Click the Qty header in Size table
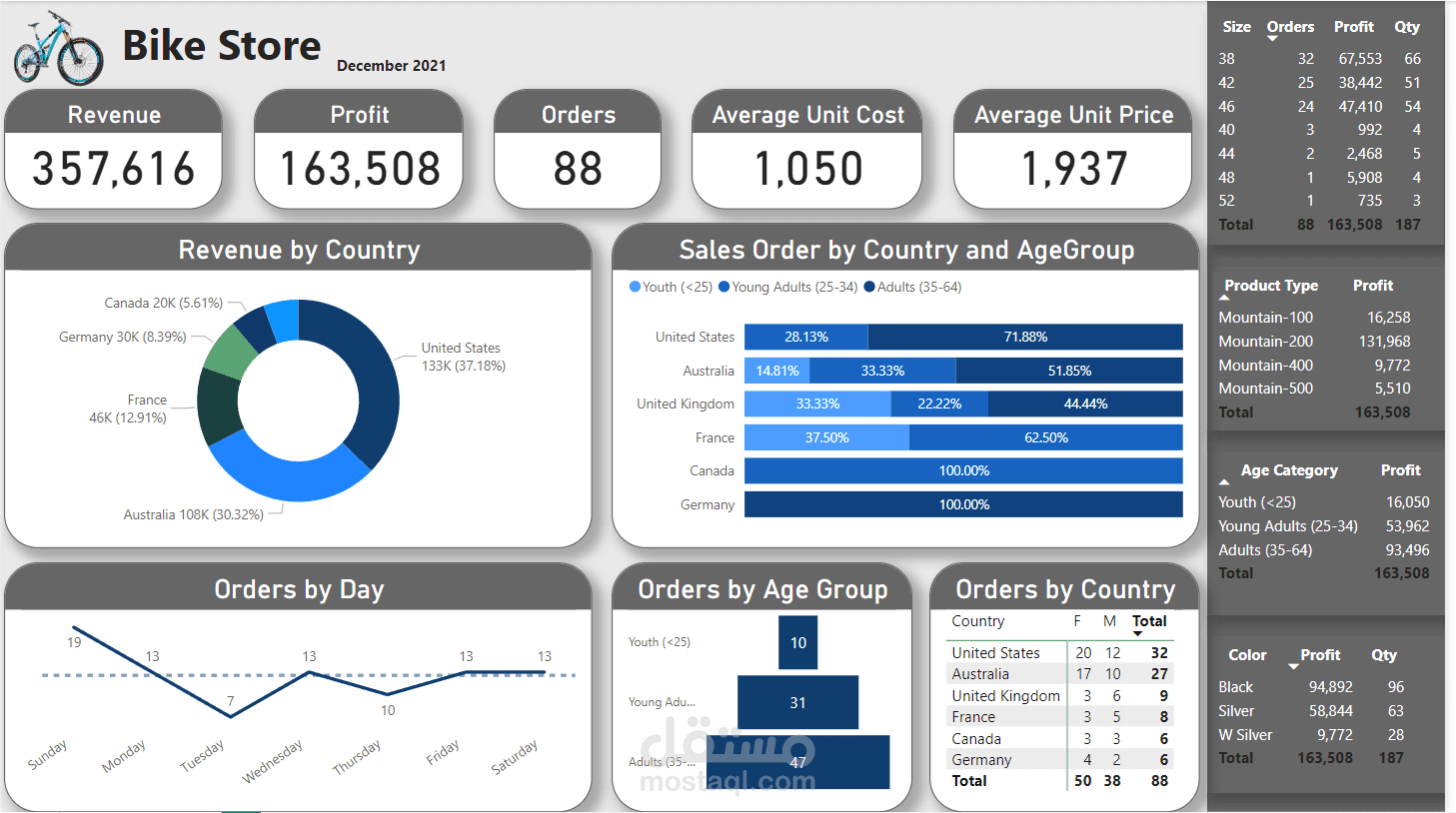1456x813 pixels. coord(1407,27)
